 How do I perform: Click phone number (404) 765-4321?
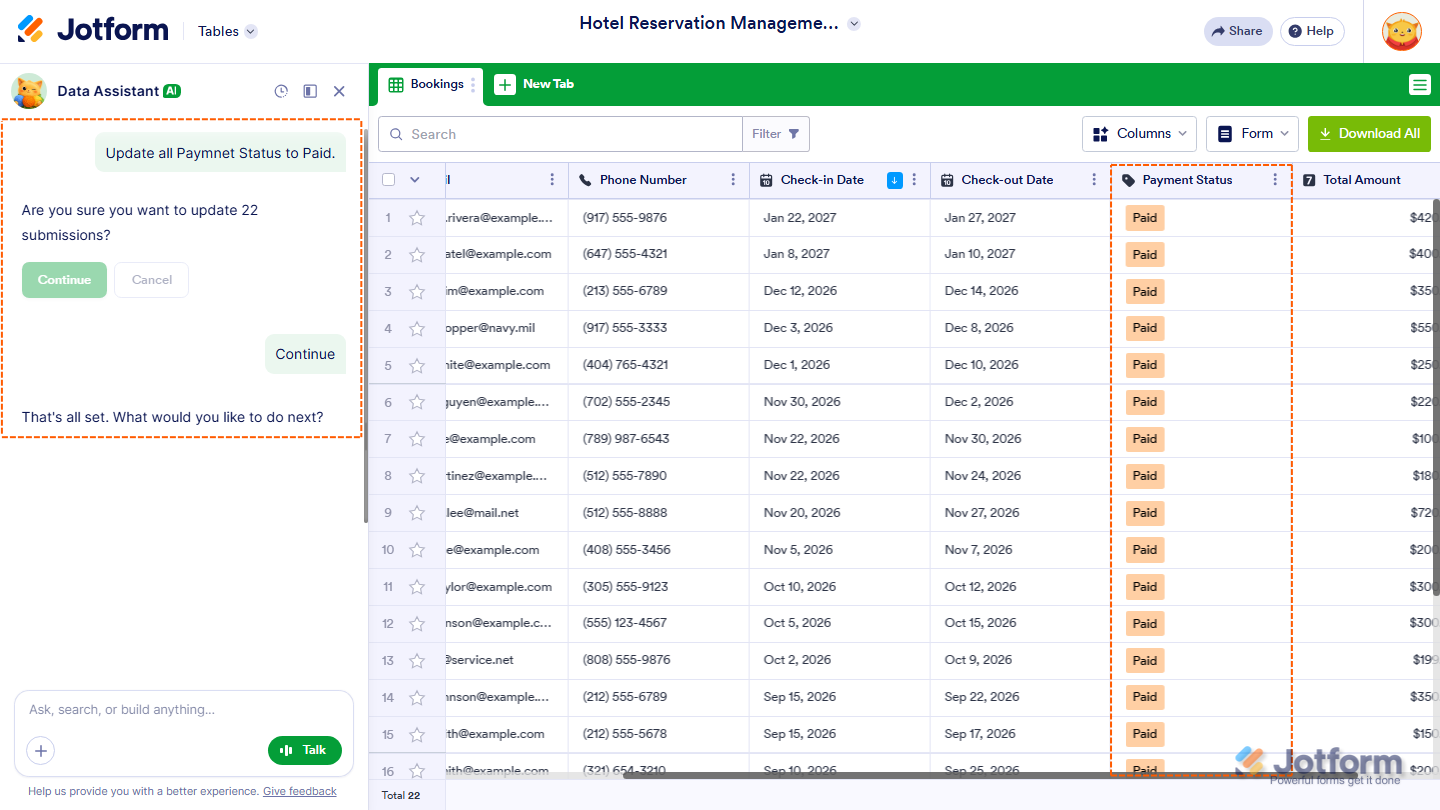[x=625, y=365]
